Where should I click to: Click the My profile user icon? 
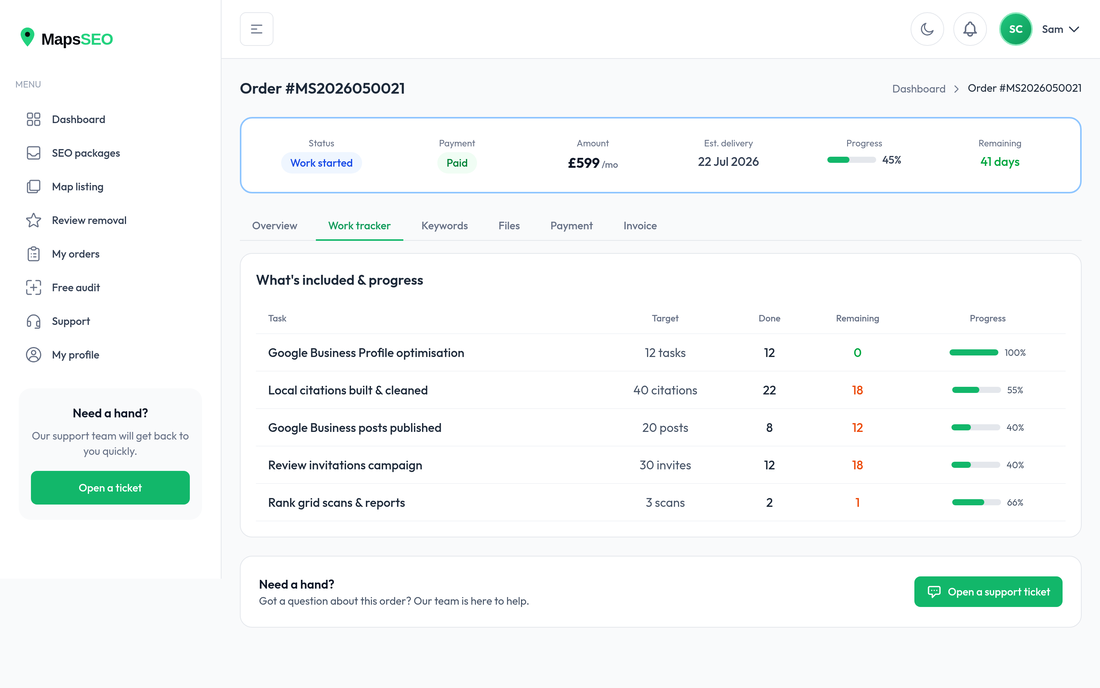[x=33, y=355]
